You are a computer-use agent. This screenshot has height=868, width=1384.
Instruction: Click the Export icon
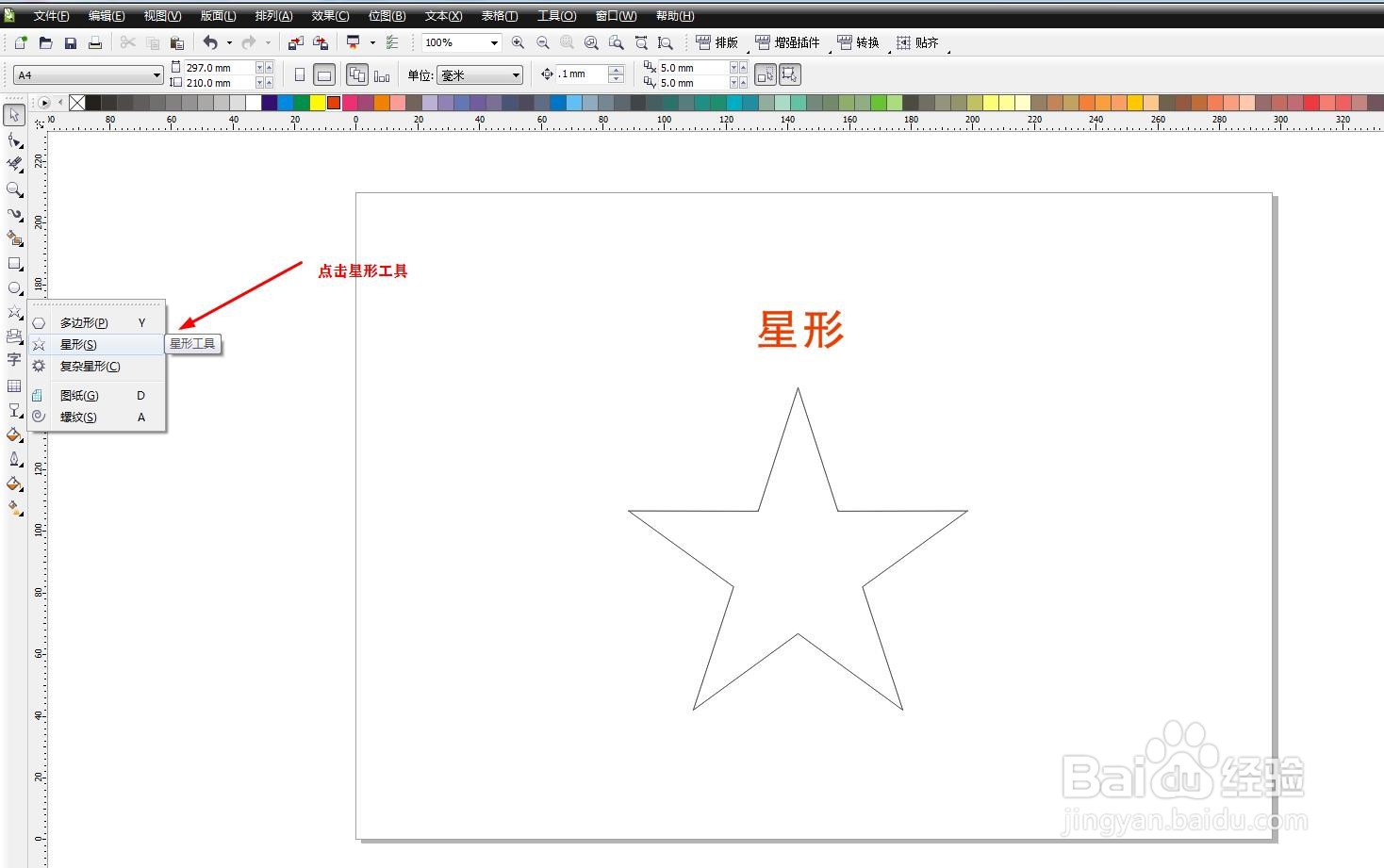tap(321, 42)
